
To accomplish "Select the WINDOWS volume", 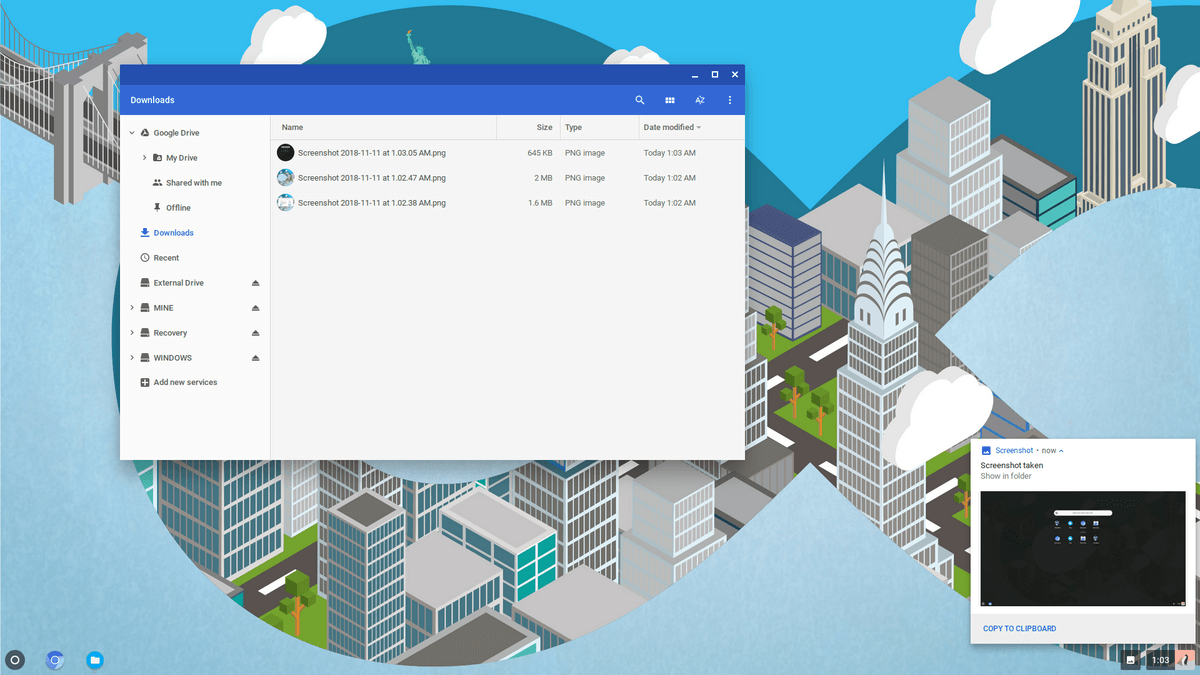I will 172,358.
